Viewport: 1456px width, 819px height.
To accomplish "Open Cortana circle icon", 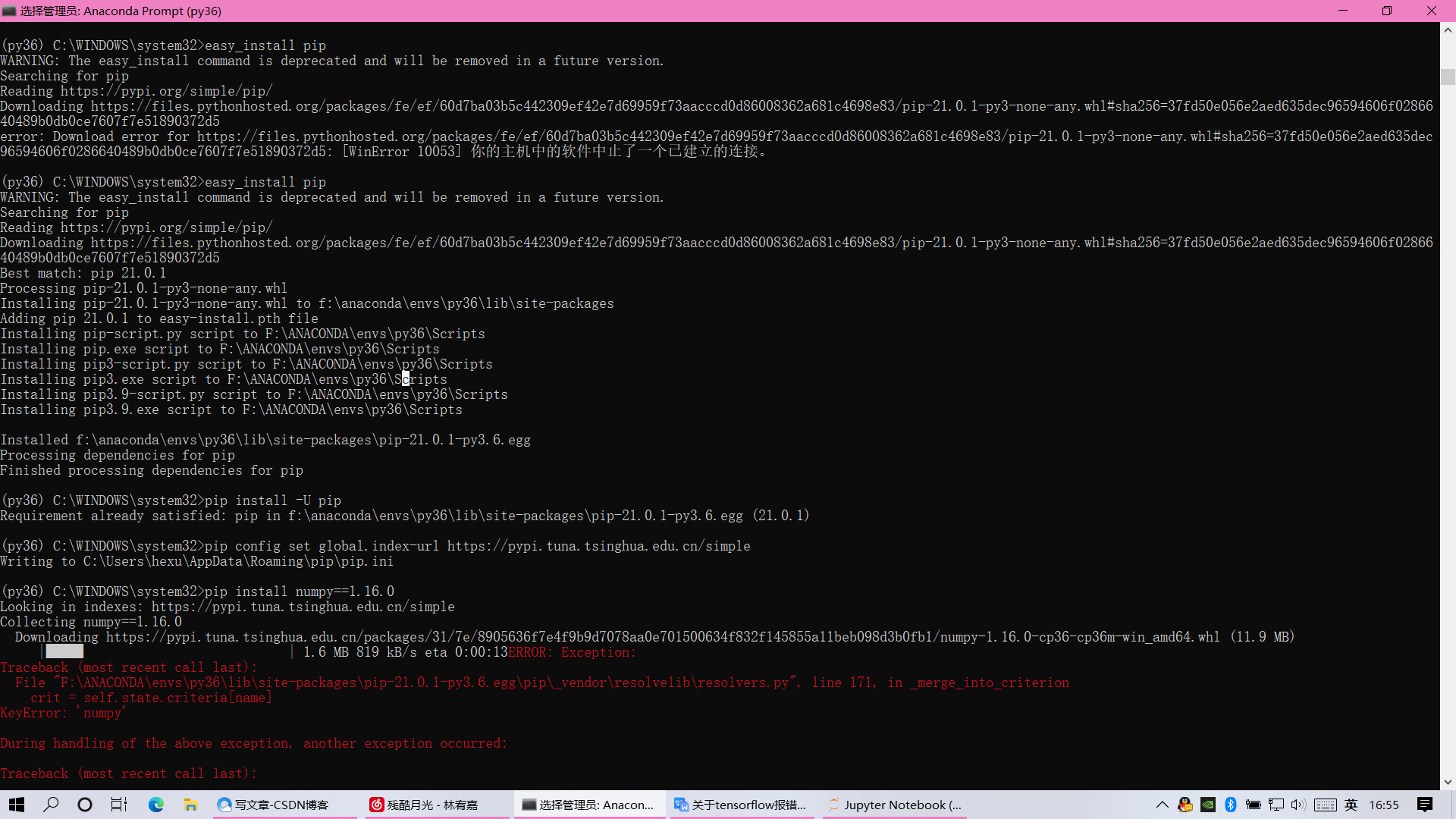I will click(x=85, y=805).
